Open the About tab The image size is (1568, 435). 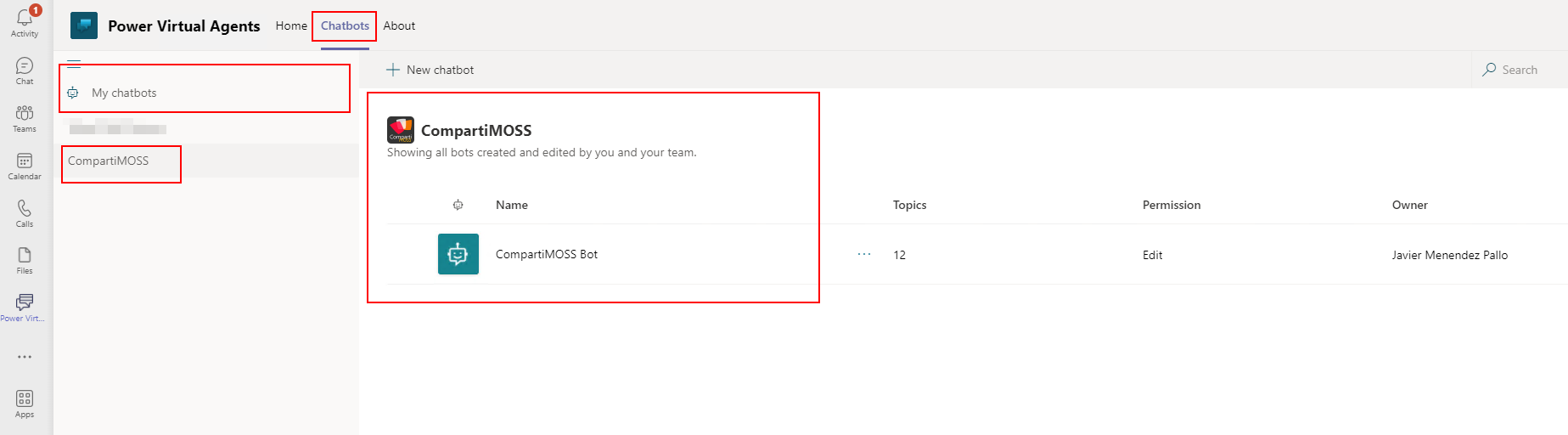pyautogui.click(x=399, y=25)
